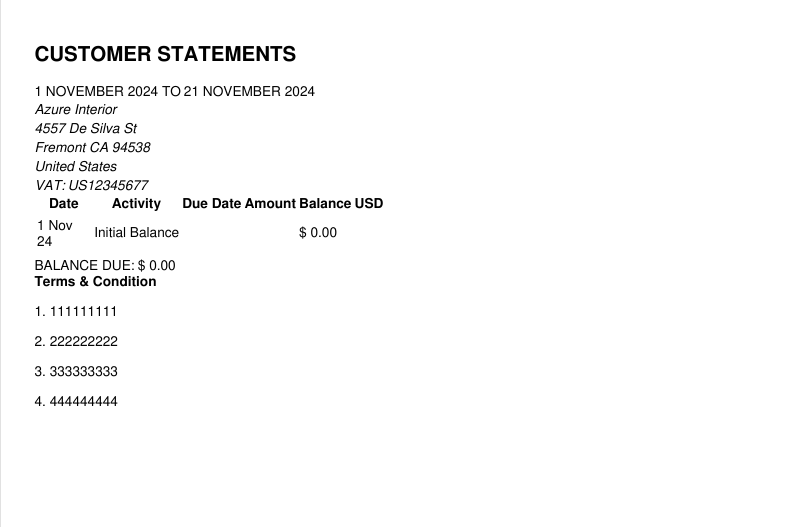This screenshot has height=527, width=792.
Task: Click the Due Date column header
Action: coord(212,204)
